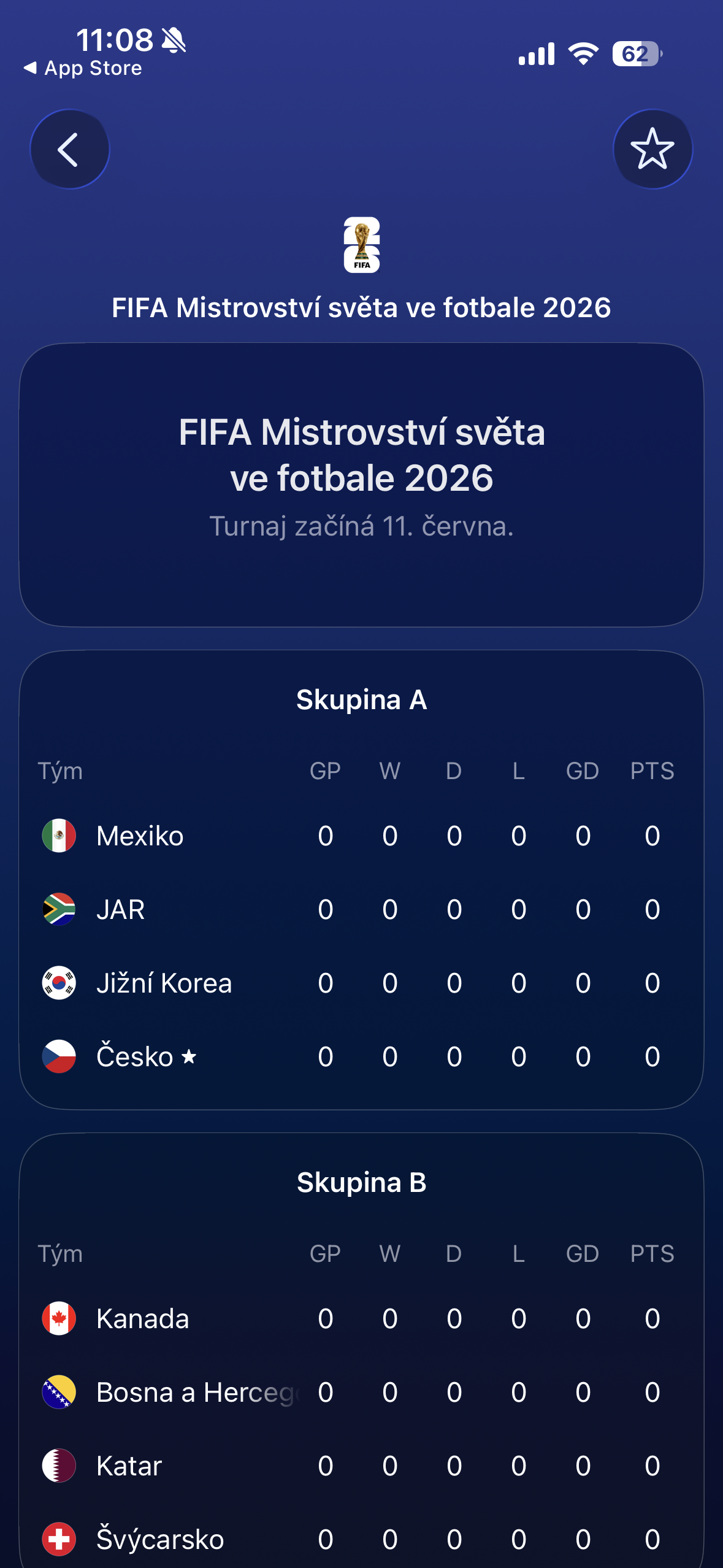This screenshot has width=723, height=1568.
Task: Tap the back chevron button
Action: 69,149
